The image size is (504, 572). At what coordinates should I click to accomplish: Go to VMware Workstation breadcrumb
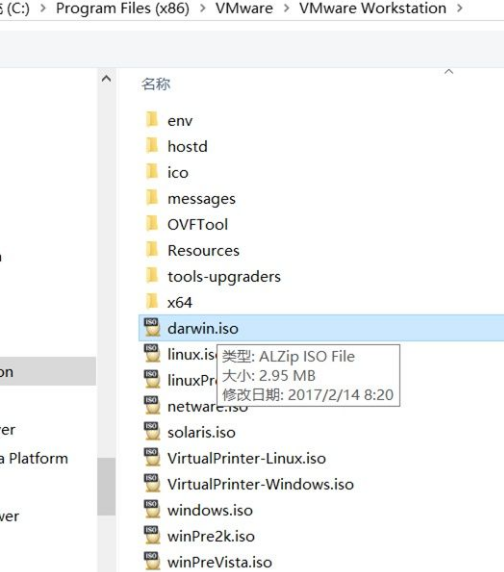tap(373, 8)
